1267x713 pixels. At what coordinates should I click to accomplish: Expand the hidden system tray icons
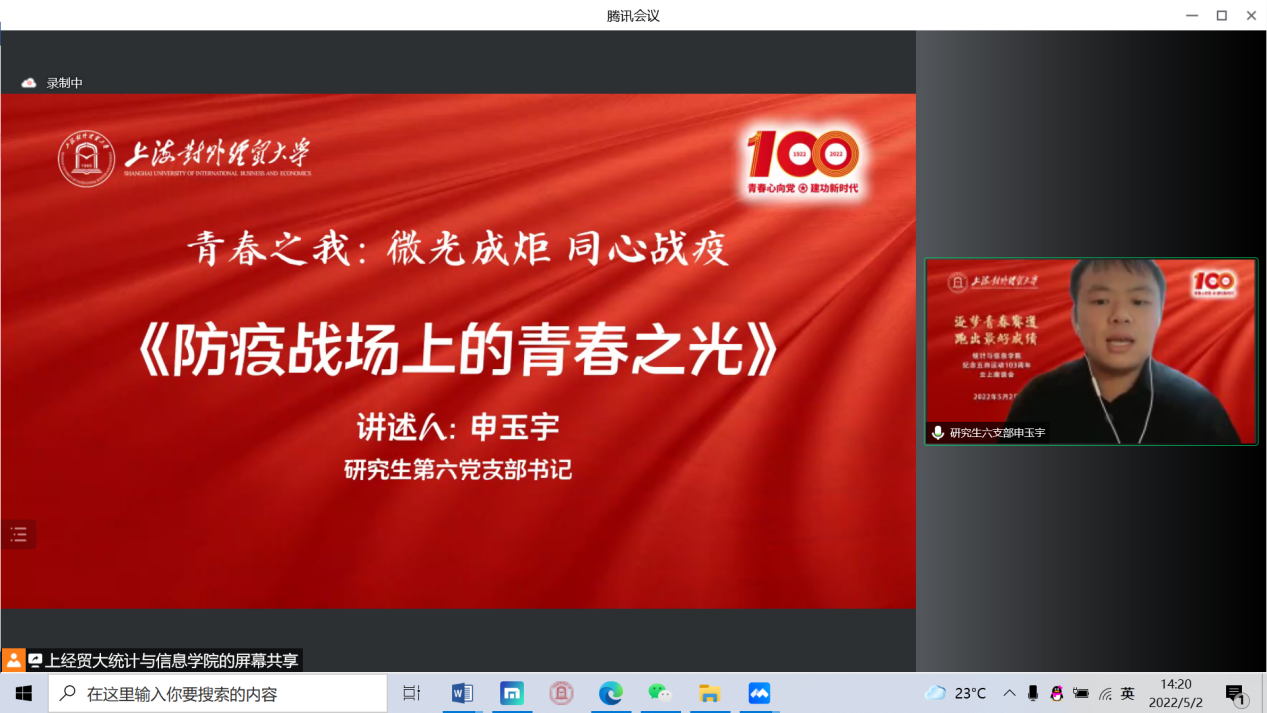pyautogui.click(x=1009, y=693)
